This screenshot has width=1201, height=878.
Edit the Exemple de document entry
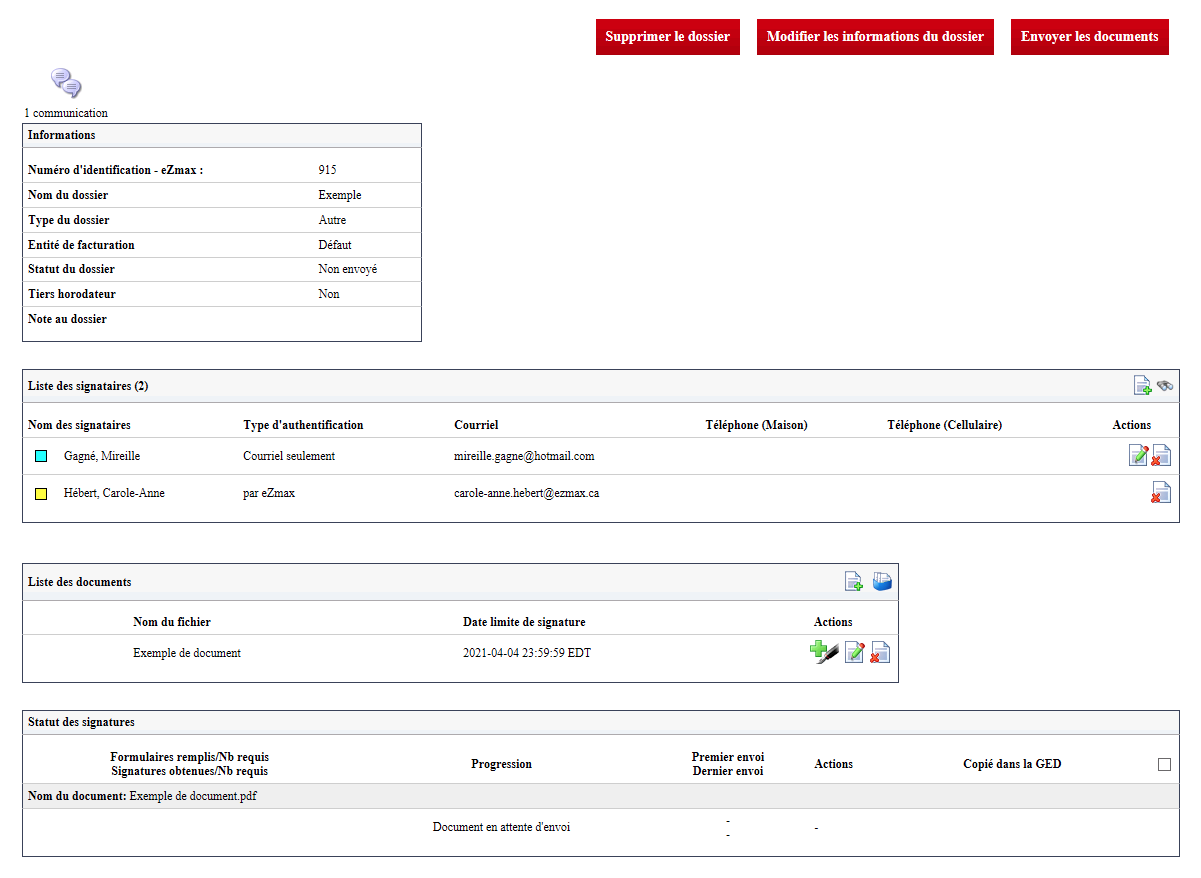[855, 653]
